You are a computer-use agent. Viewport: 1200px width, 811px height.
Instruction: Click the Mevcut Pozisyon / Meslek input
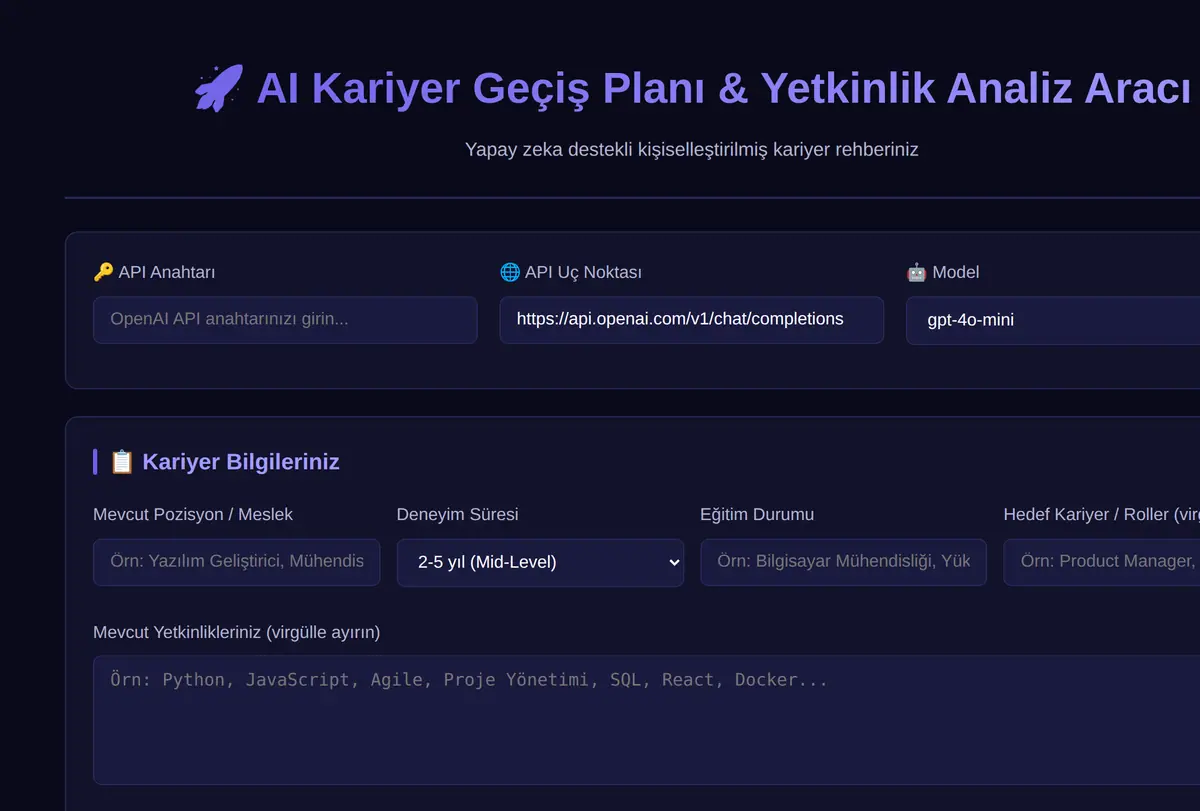[x=237, y=562]
